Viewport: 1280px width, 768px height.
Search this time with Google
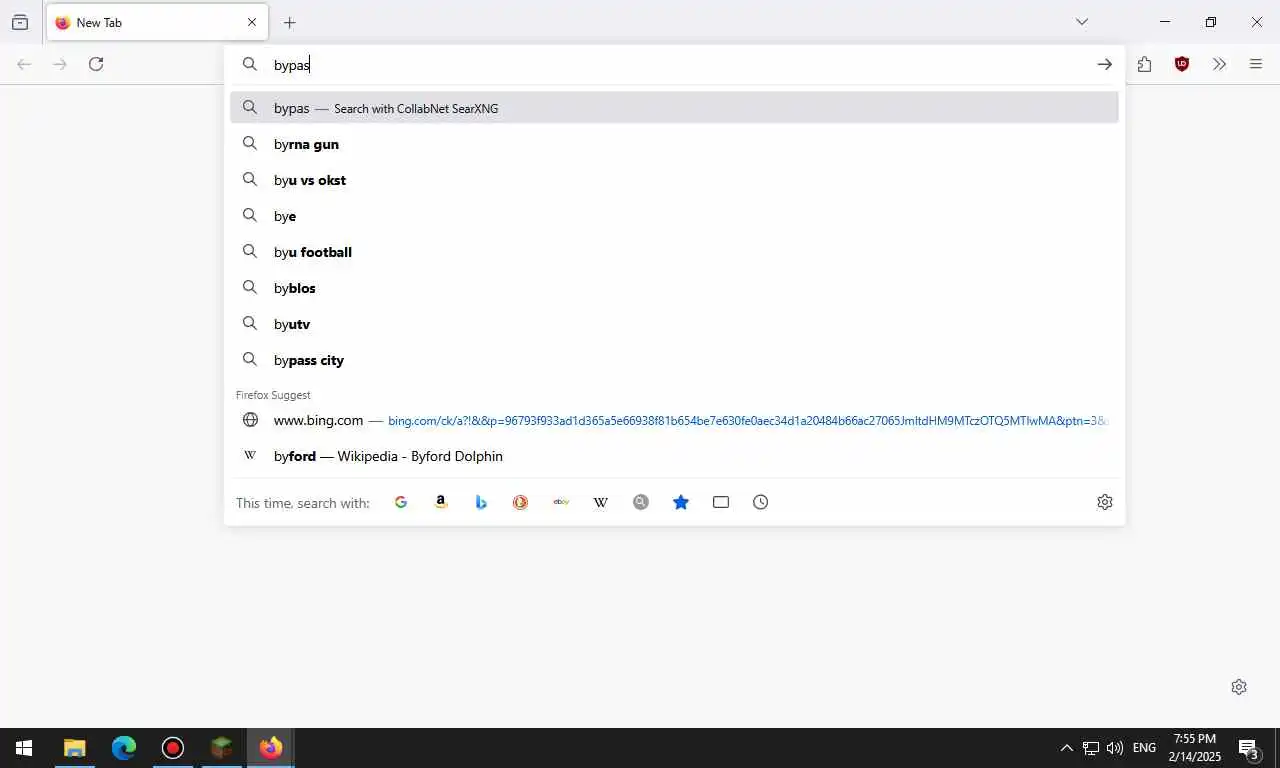pyautogui.click(x=401, y=502)
